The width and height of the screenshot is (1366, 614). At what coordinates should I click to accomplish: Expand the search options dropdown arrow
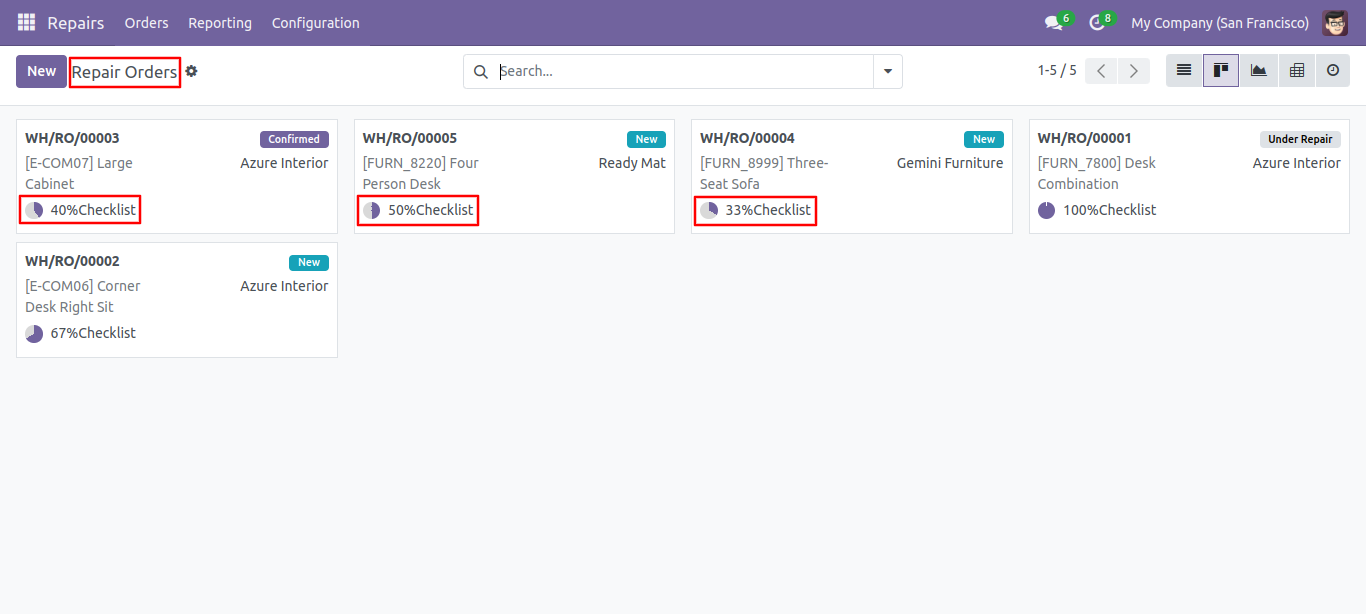pyautogui.click(x=887, y=72)
